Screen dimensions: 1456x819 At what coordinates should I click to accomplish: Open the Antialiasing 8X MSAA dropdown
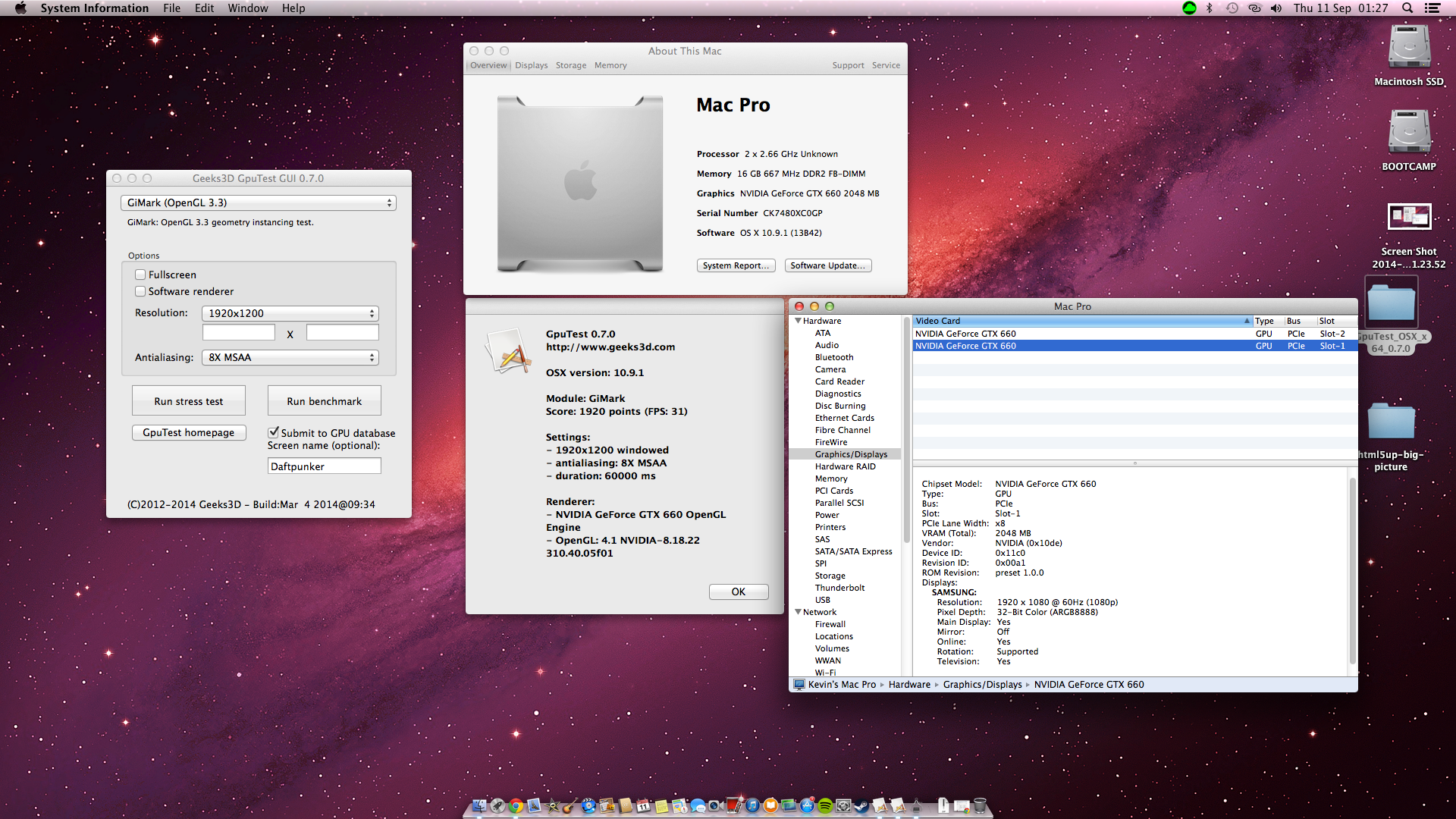coord(290,357)
